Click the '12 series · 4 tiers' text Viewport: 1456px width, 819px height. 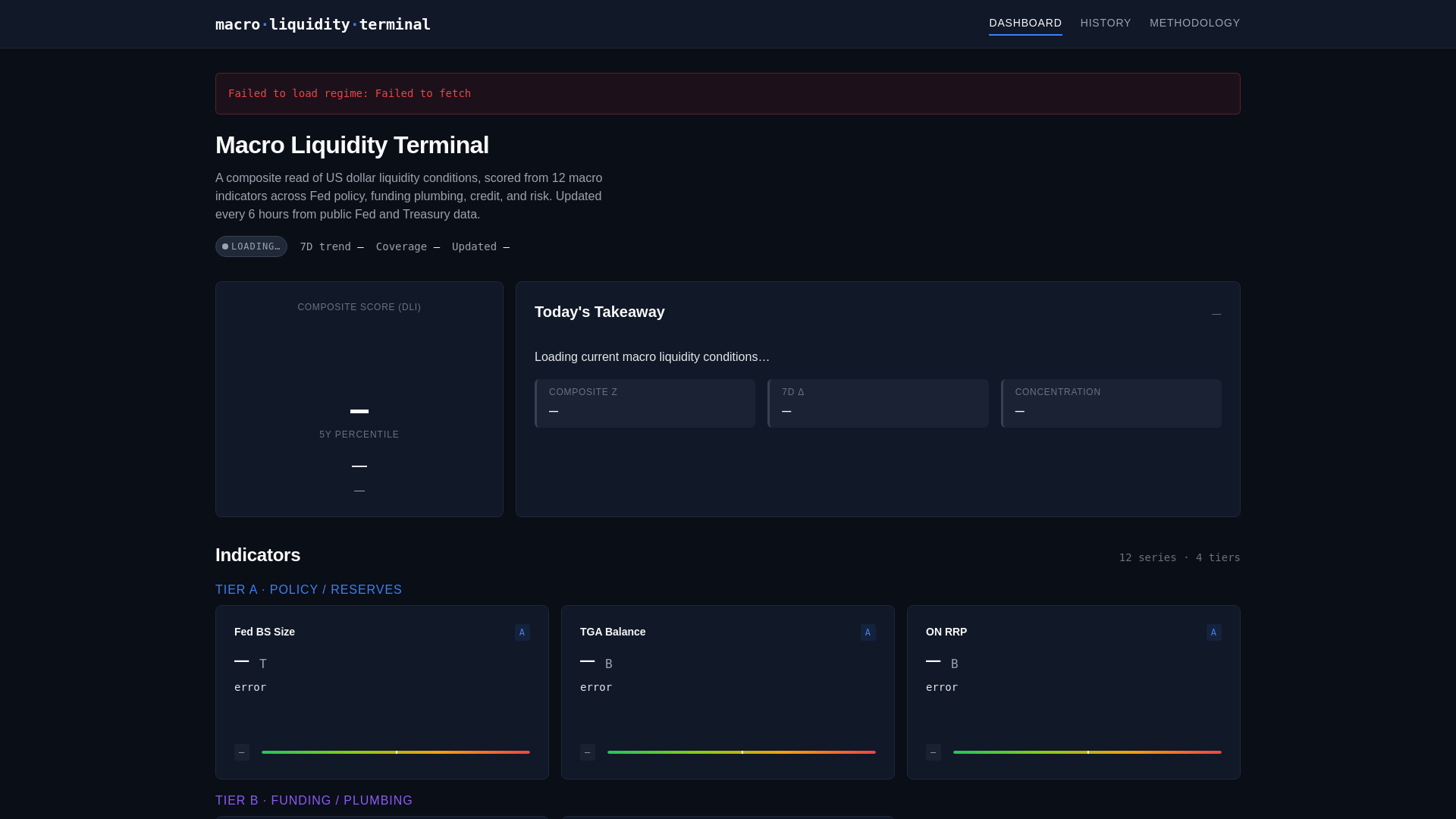tap(1180, 557)
